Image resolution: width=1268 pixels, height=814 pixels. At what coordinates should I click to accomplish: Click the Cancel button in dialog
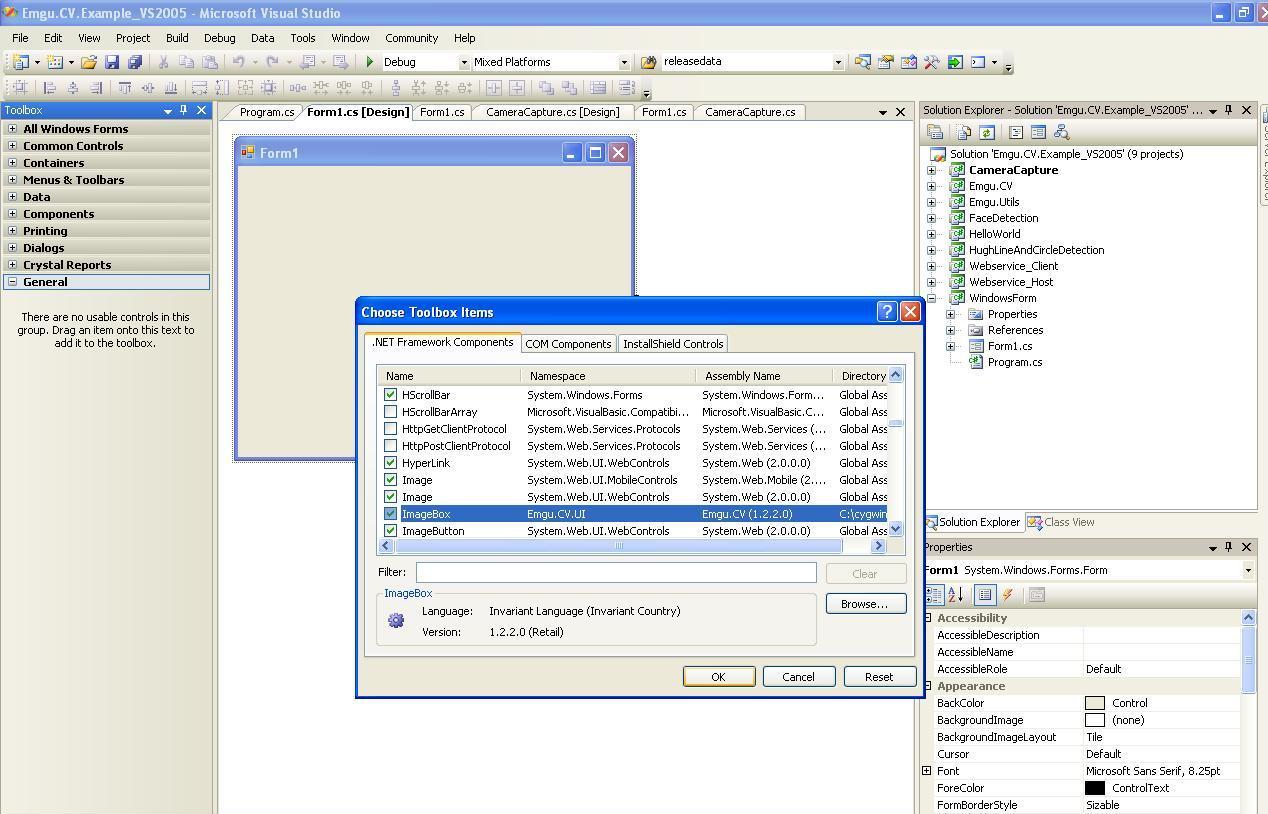[x=798, y=677]
